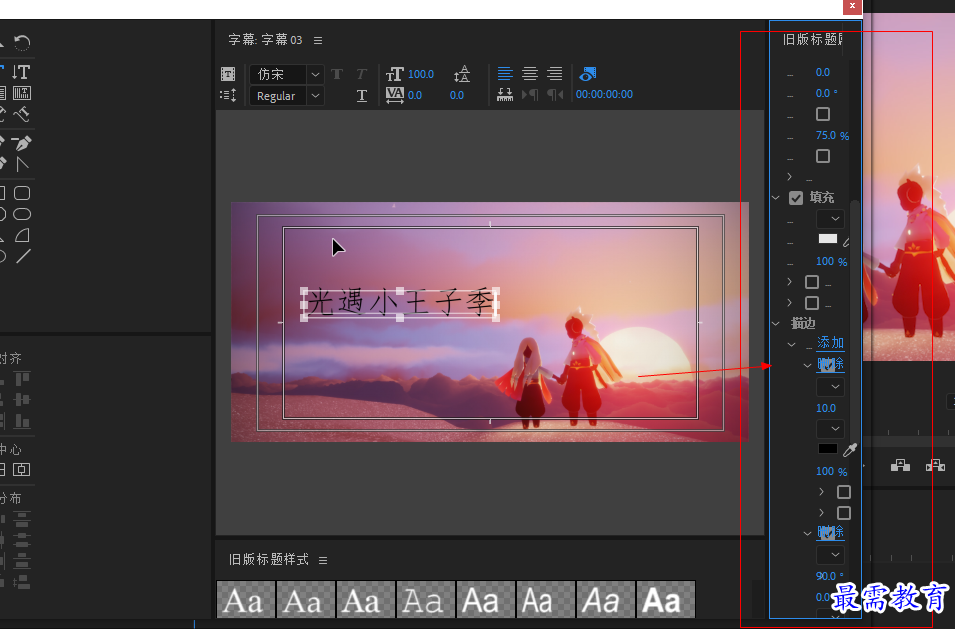Enable first checkbox under fill 100 %
The image size is (955, 629).
[x=812, y=282]
